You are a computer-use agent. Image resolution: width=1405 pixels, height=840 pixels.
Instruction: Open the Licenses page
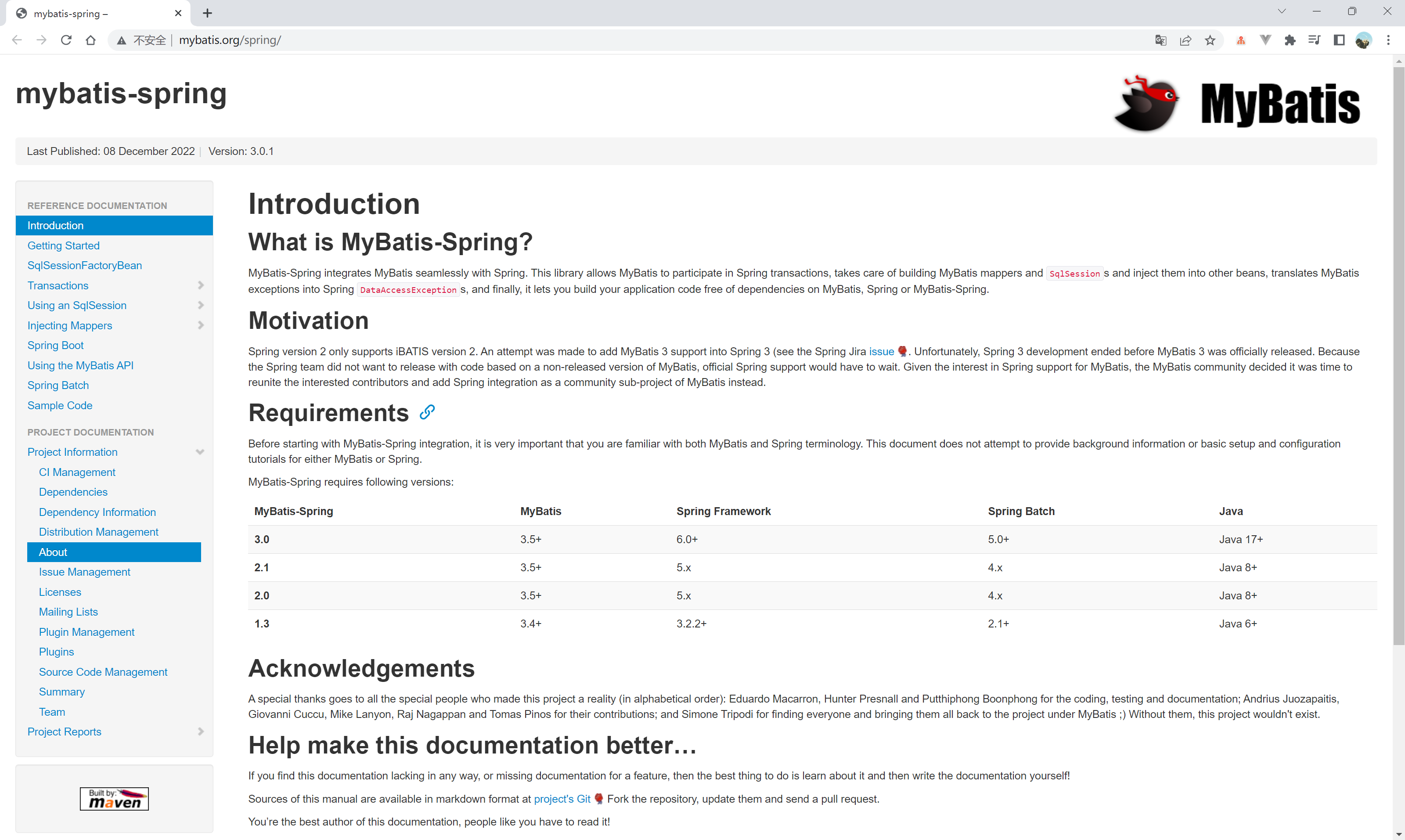point(60,592)
